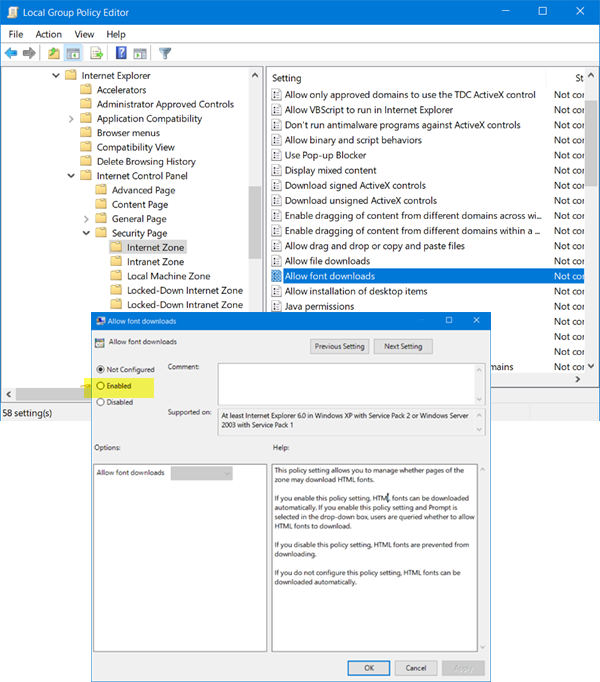Select Download signed ActiveX controls setting
The height and width of the screenshot is (682, 600).
[x=355, y=186]
